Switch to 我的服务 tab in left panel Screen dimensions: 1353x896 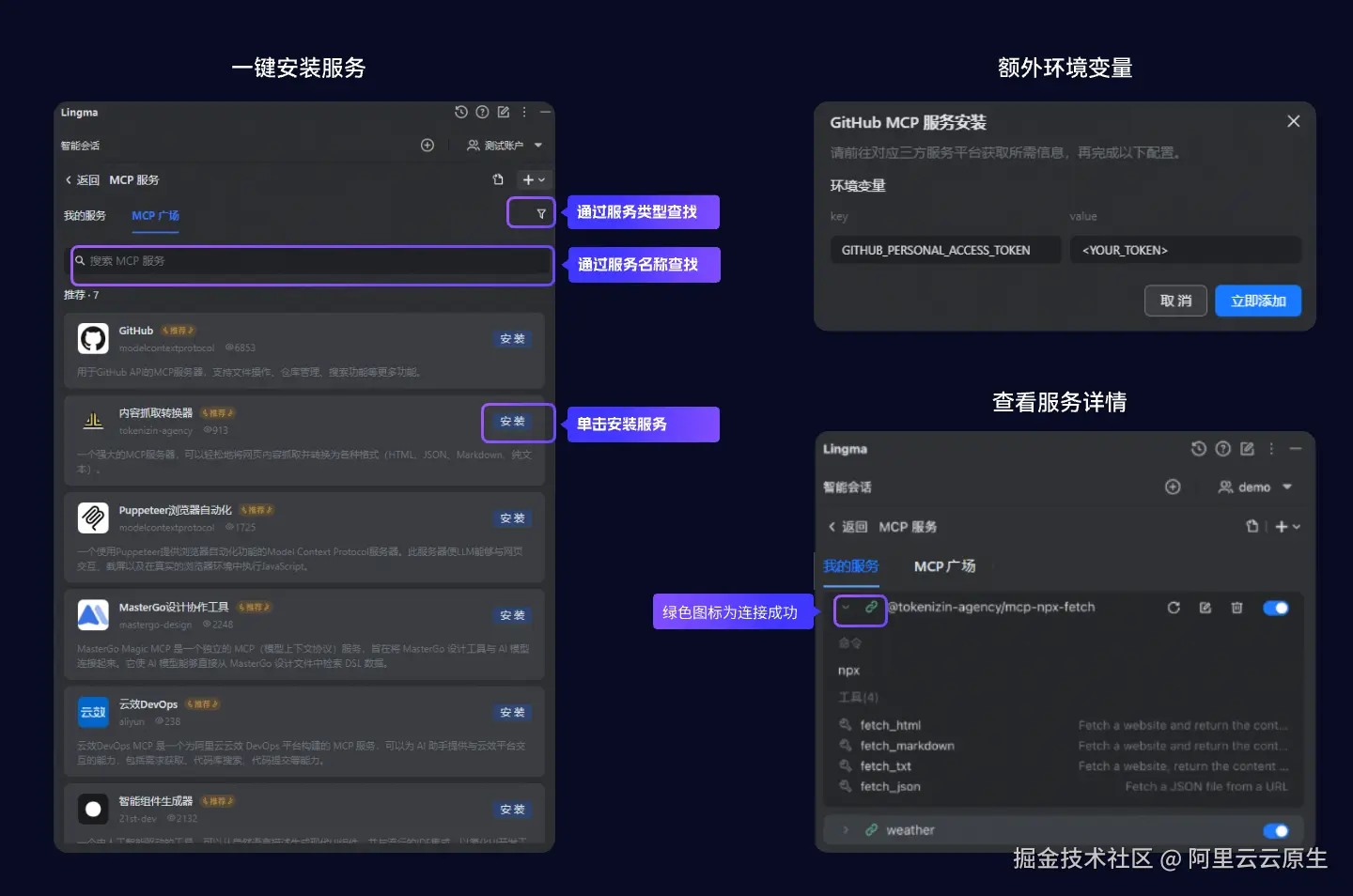tap(85, 216)
